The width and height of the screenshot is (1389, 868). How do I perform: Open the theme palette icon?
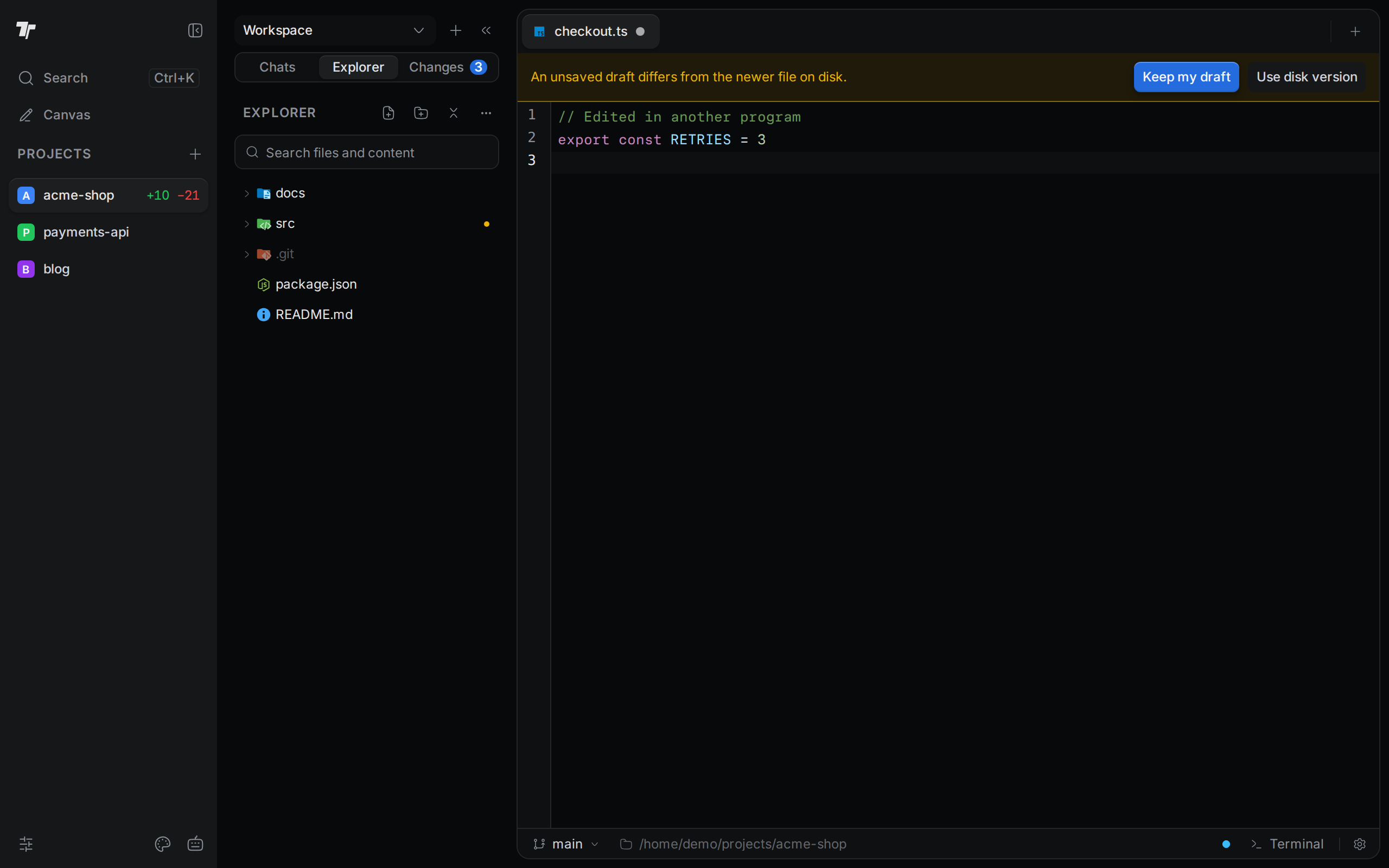[162, 844]
